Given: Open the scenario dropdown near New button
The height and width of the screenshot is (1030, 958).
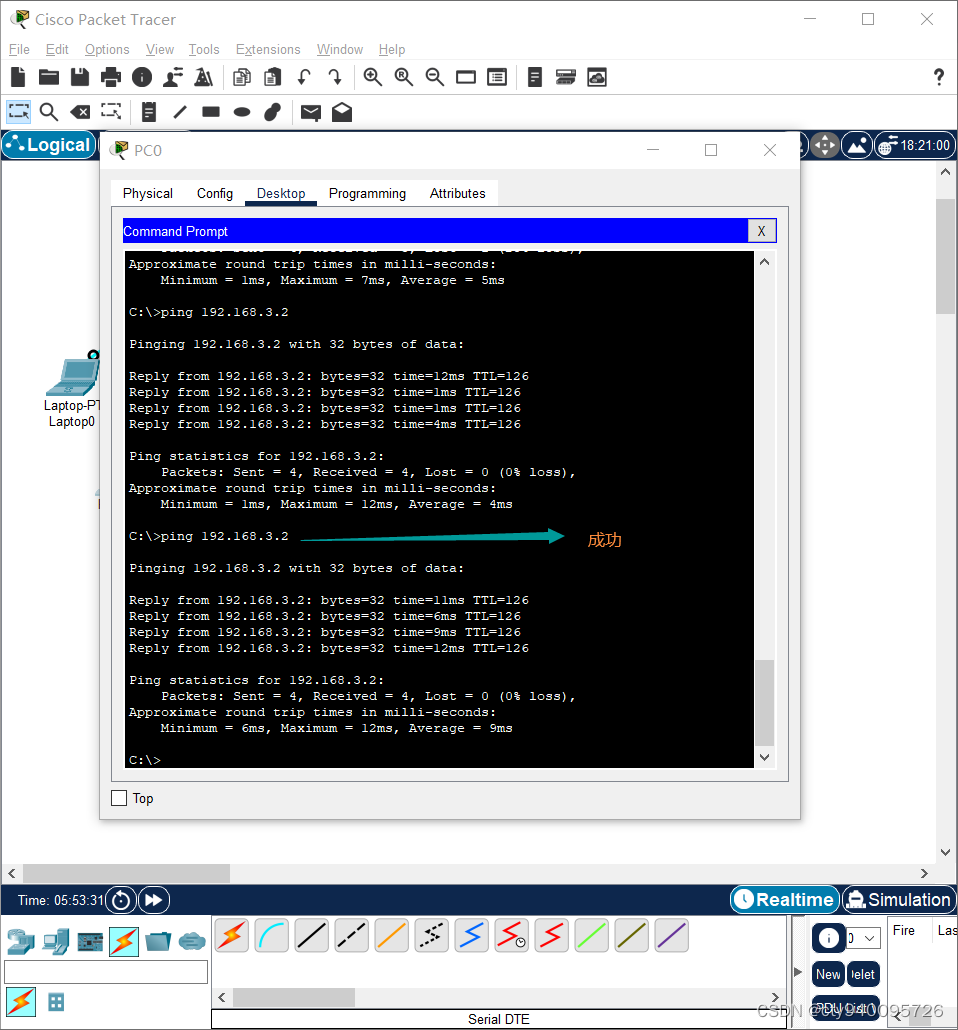Looking at the screenshot, I should (x=863, y=938).
